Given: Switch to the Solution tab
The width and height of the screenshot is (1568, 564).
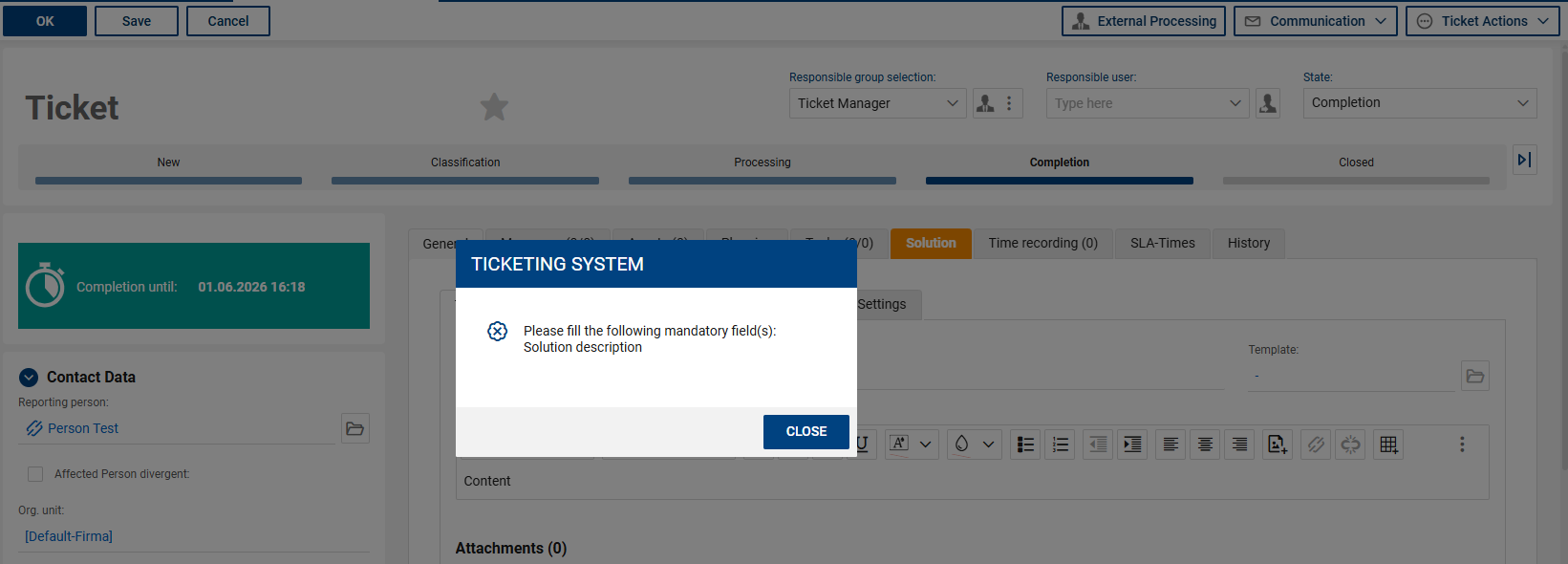Looking at the screenshot, I should [x=931, y=243].
